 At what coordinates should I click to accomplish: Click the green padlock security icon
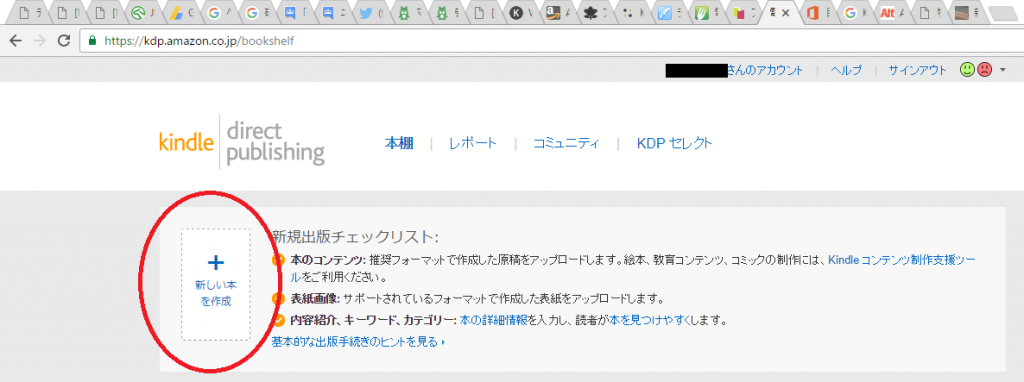[x=92, y=40]
